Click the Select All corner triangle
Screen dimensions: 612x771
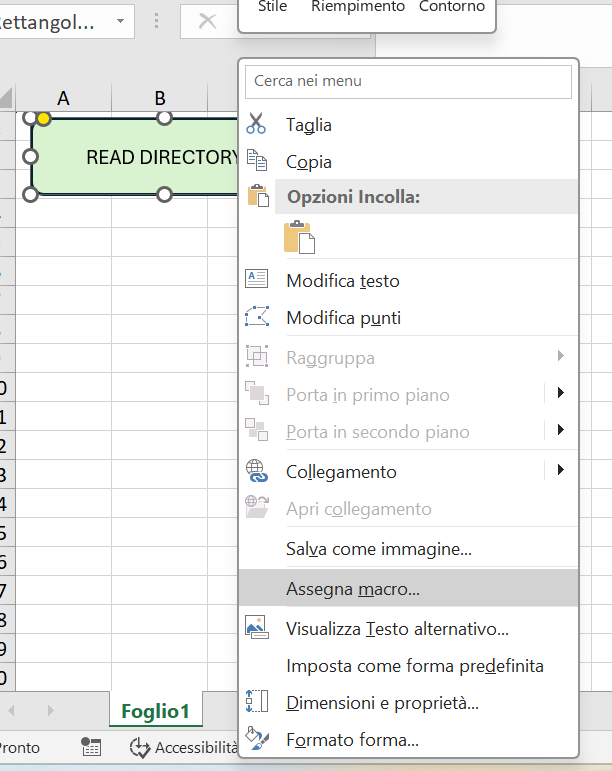click(x=6, y=98)
